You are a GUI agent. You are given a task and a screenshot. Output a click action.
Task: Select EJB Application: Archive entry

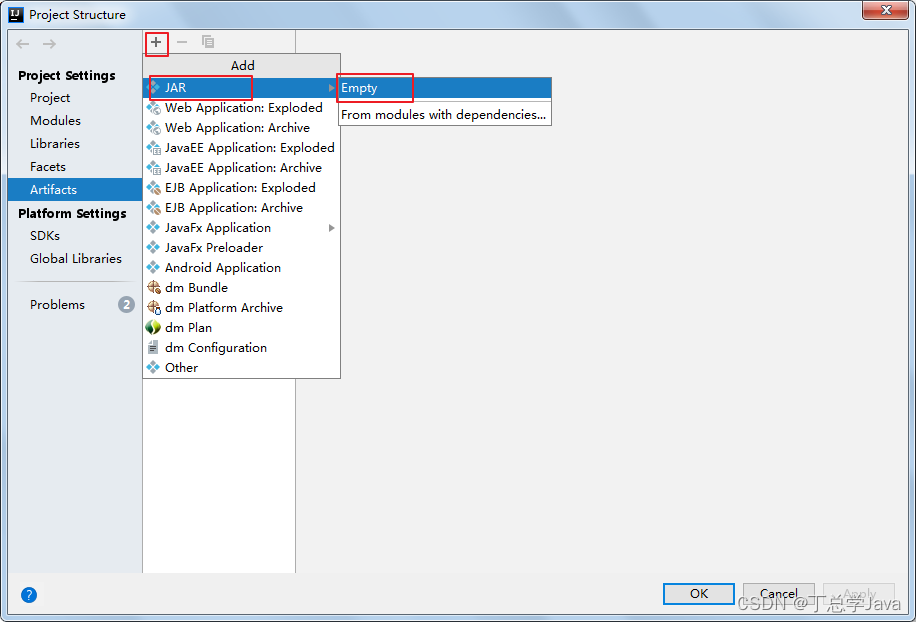point(241,207)
